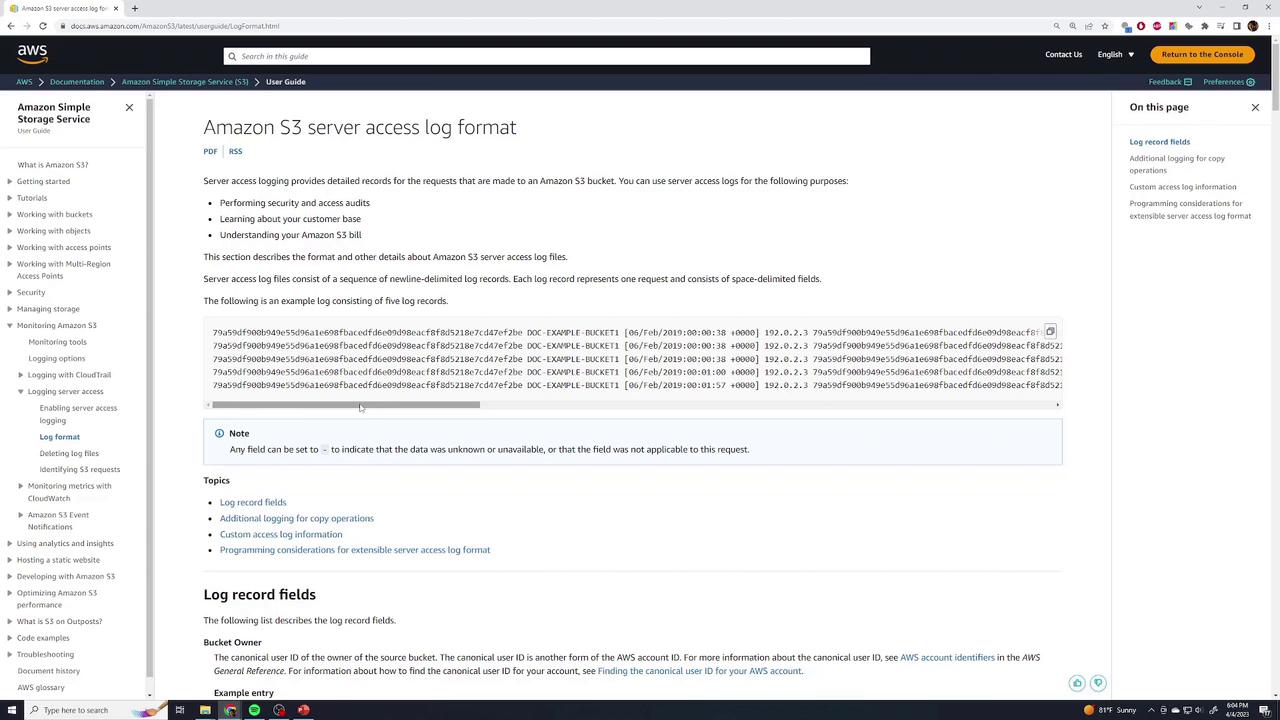
Task: Expand Working with buckets in sidebar
Action: point(10,215)
